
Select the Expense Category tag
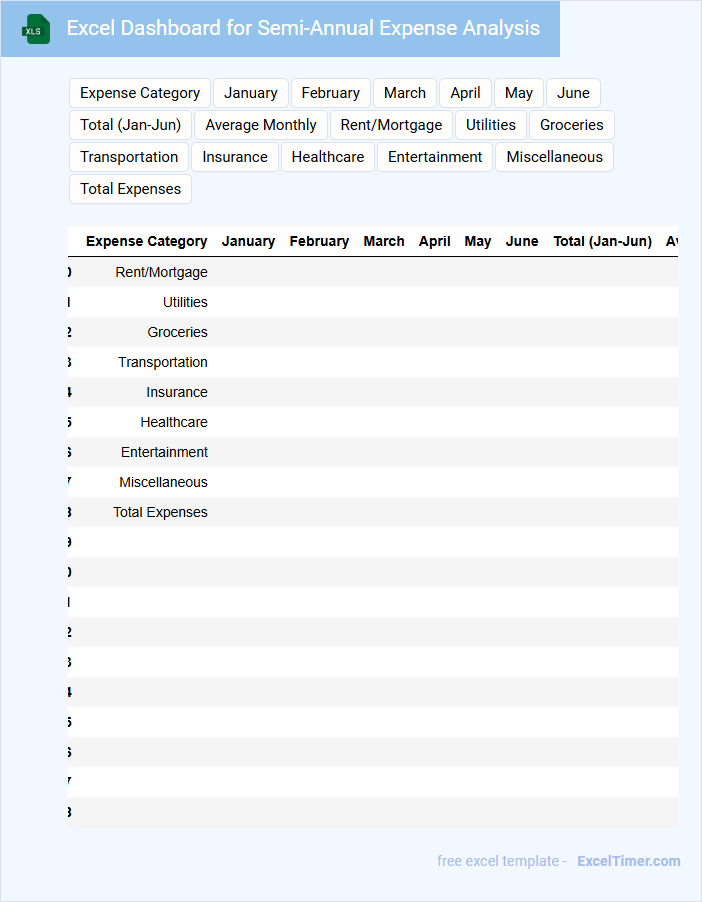pos(140,93)
